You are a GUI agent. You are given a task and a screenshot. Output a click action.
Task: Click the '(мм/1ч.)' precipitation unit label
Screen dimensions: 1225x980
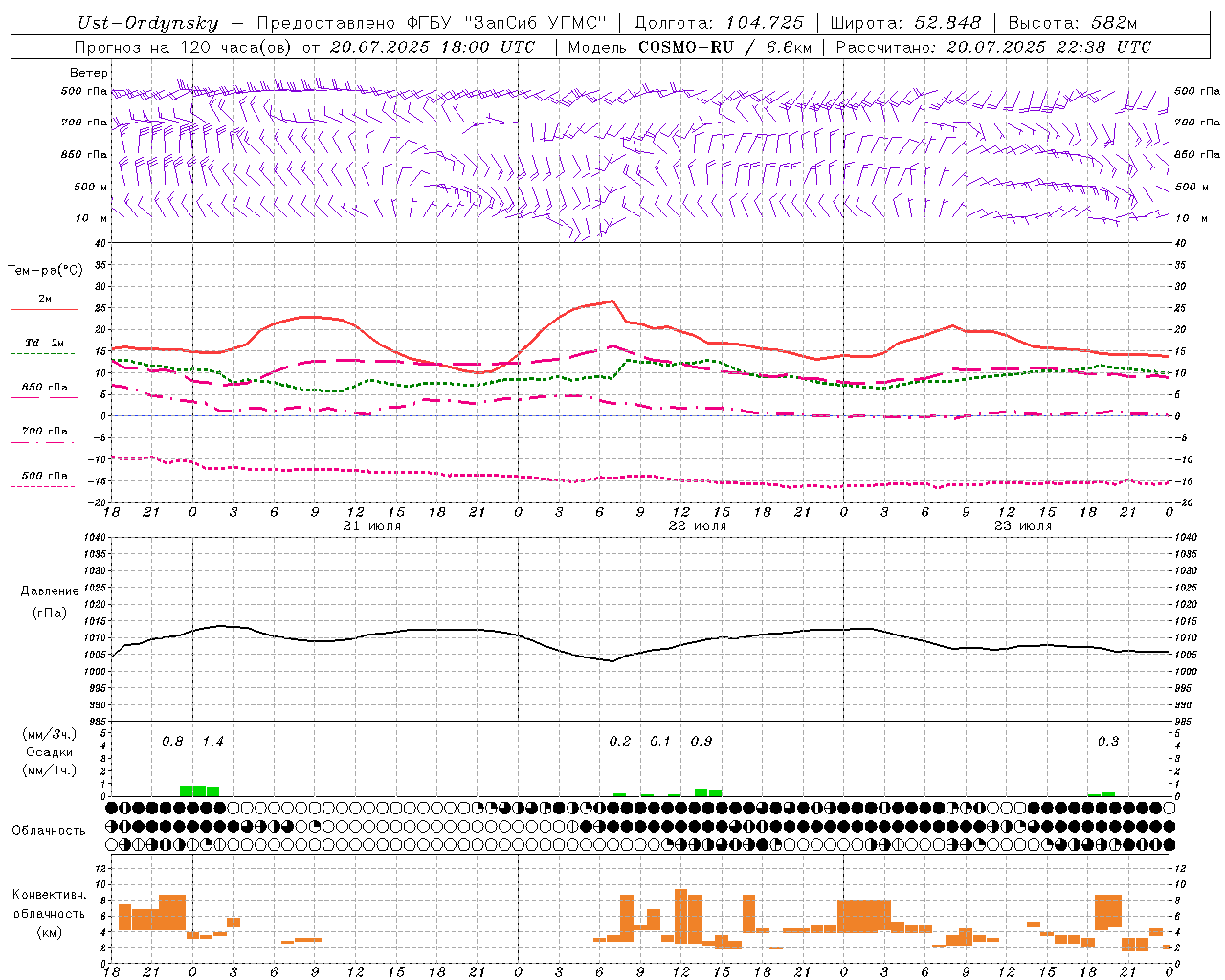(x=50, y=770)
